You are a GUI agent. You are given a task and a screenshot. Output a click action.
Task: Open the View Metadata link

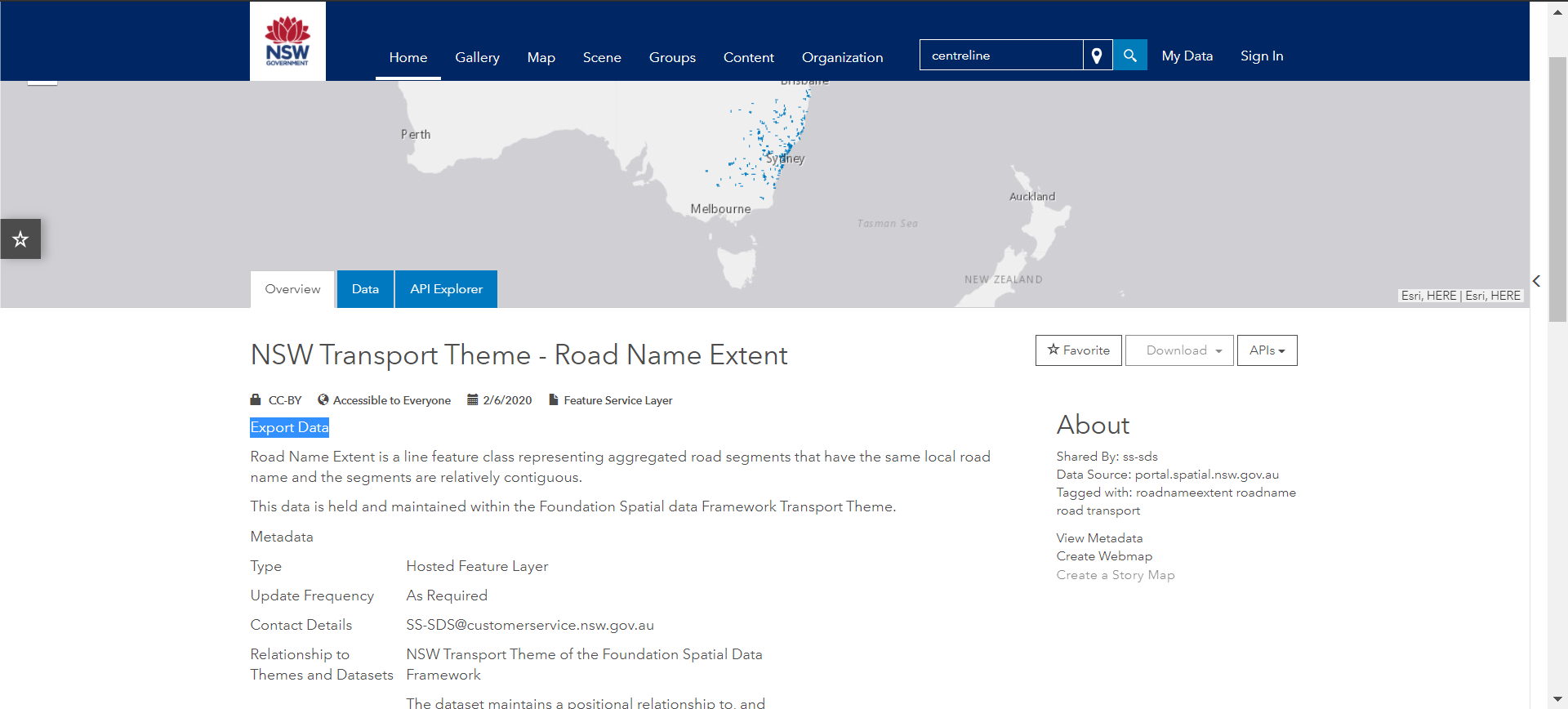point(1099,538)
